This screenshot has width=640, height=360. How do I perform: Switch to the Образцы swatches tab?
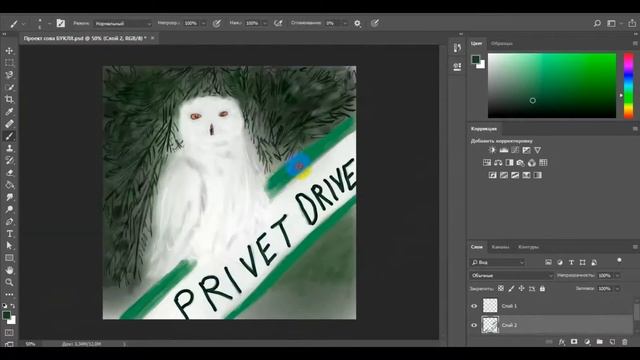tap(502, 44)
